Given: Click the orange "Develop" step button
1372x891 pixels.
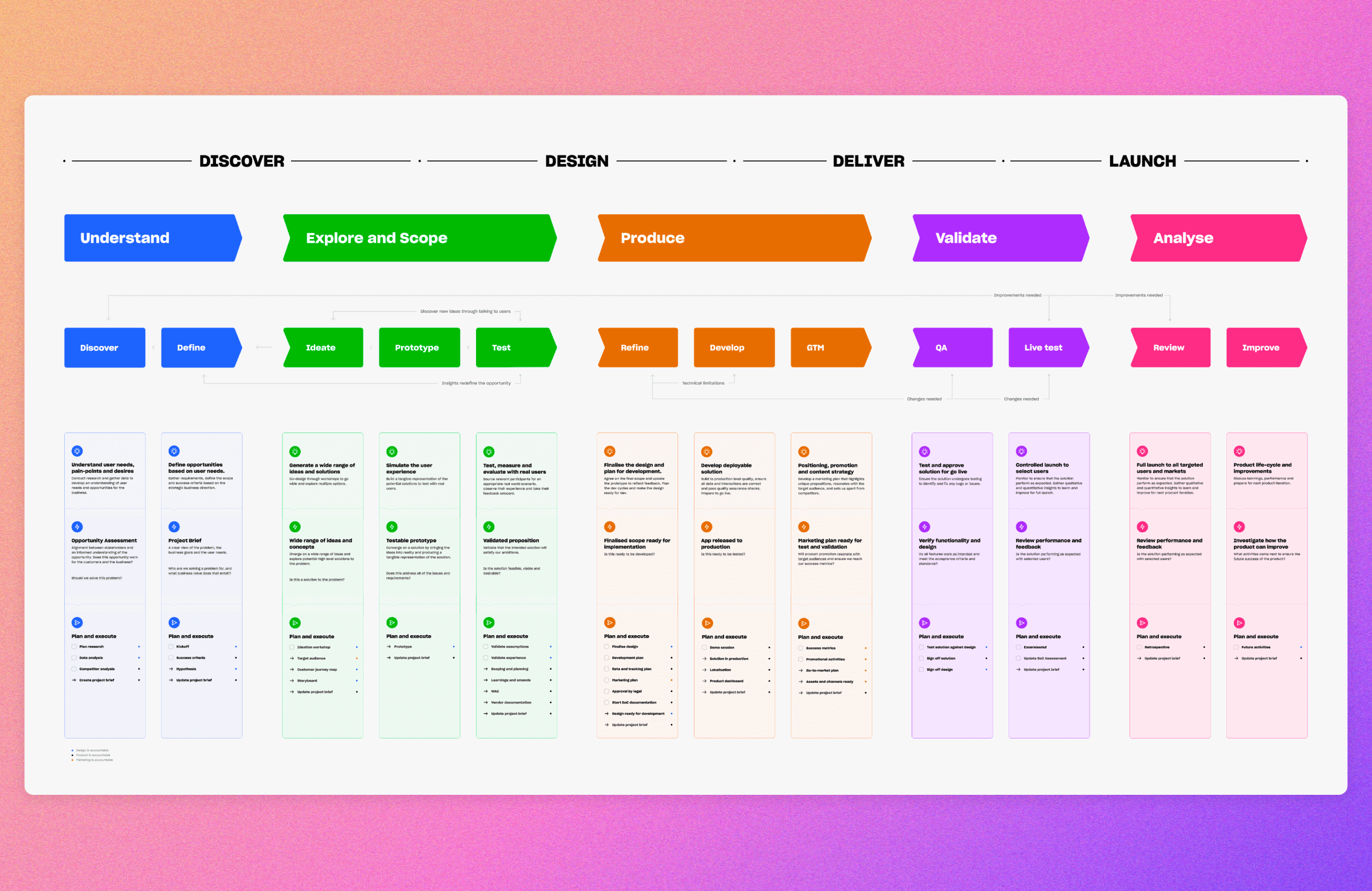Looking at the screenshot, I should [734, 348].
